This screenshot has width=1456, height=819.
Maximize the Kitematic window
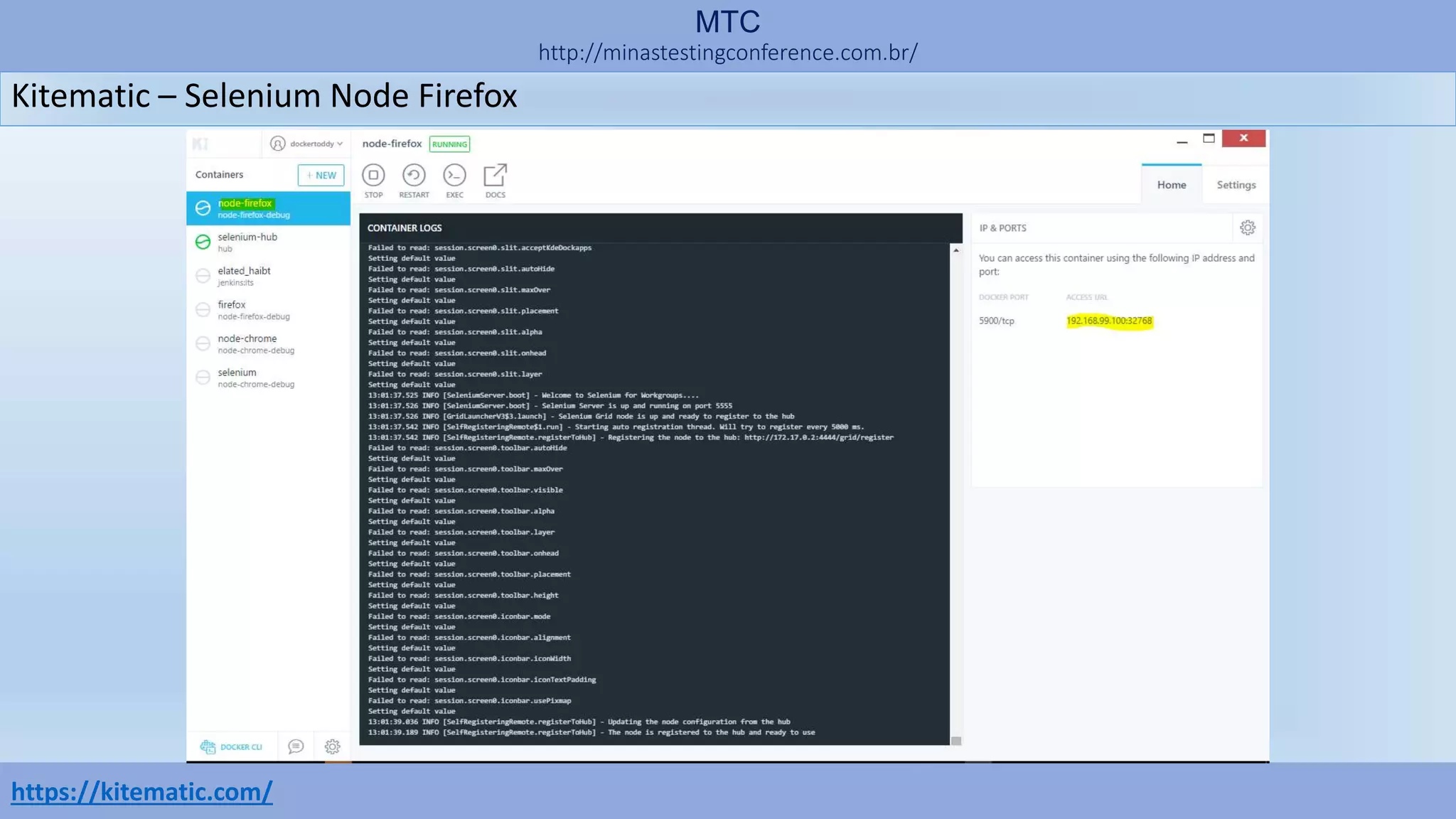pos(1209,139)
